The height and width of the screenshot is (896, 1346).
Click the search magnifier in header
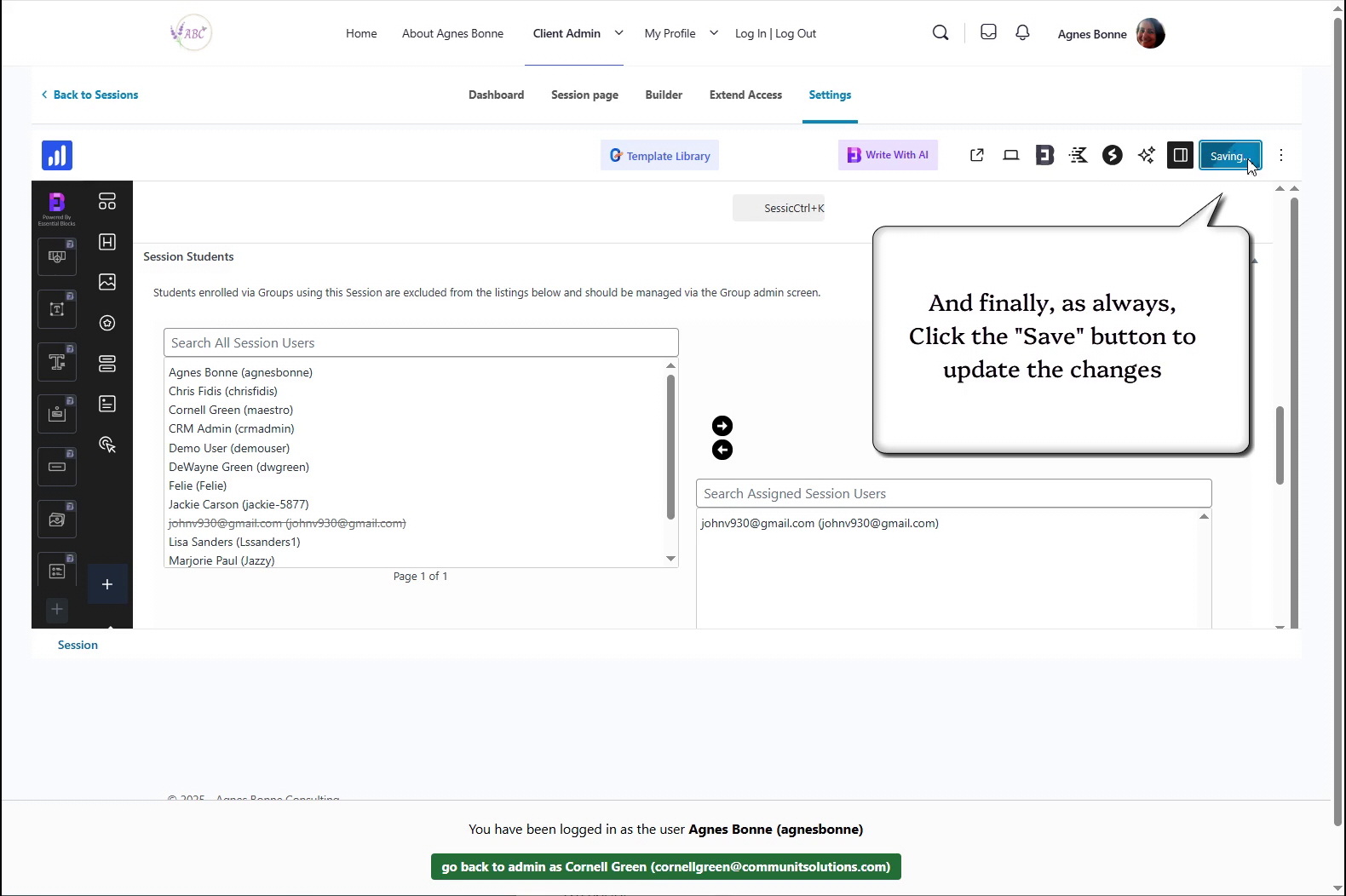coord(940,33)
